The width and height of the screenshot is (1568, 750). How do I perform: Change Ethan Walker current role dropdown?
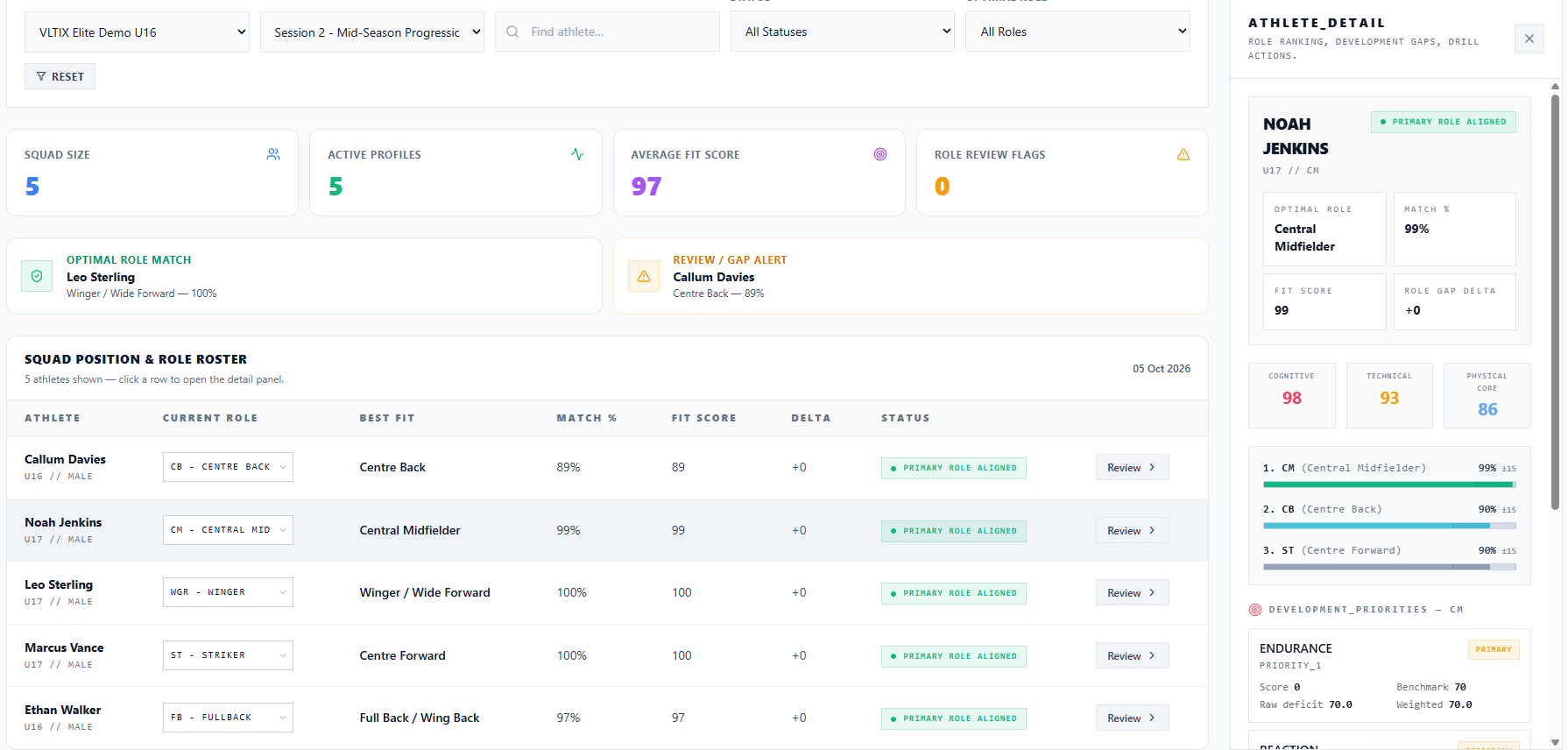228,718
